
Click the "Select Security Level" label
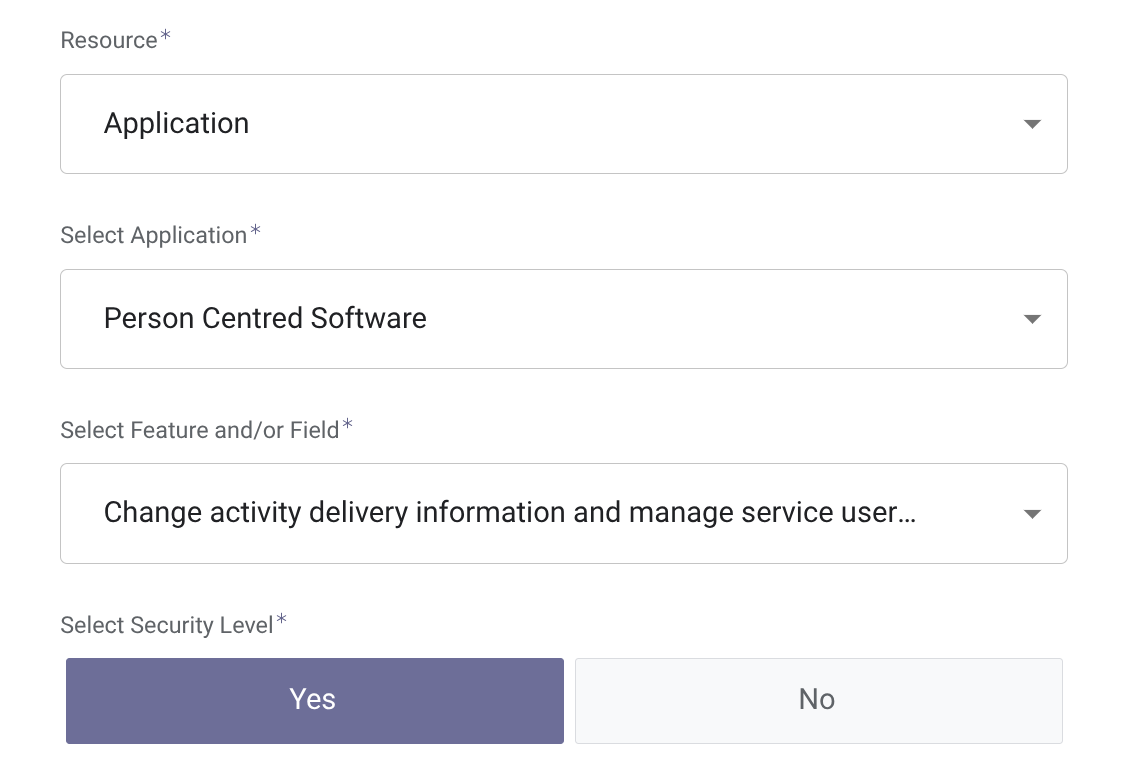click(x=166, y=625)
